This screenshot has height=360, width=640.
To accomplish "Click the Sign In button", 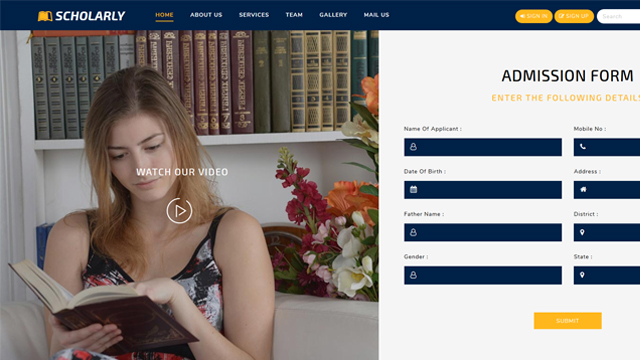I will click(533, 16).
